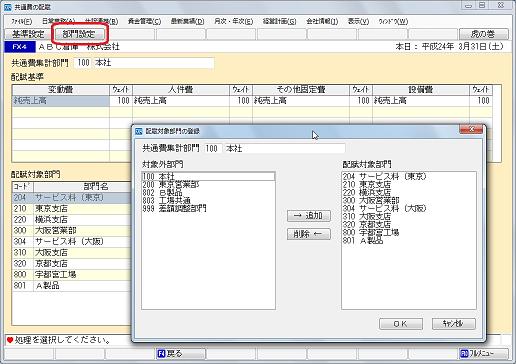Select main table row 304 サービス科（大阪）
The width and height of the screenshot is (516, 364).
tap(72, 241)
